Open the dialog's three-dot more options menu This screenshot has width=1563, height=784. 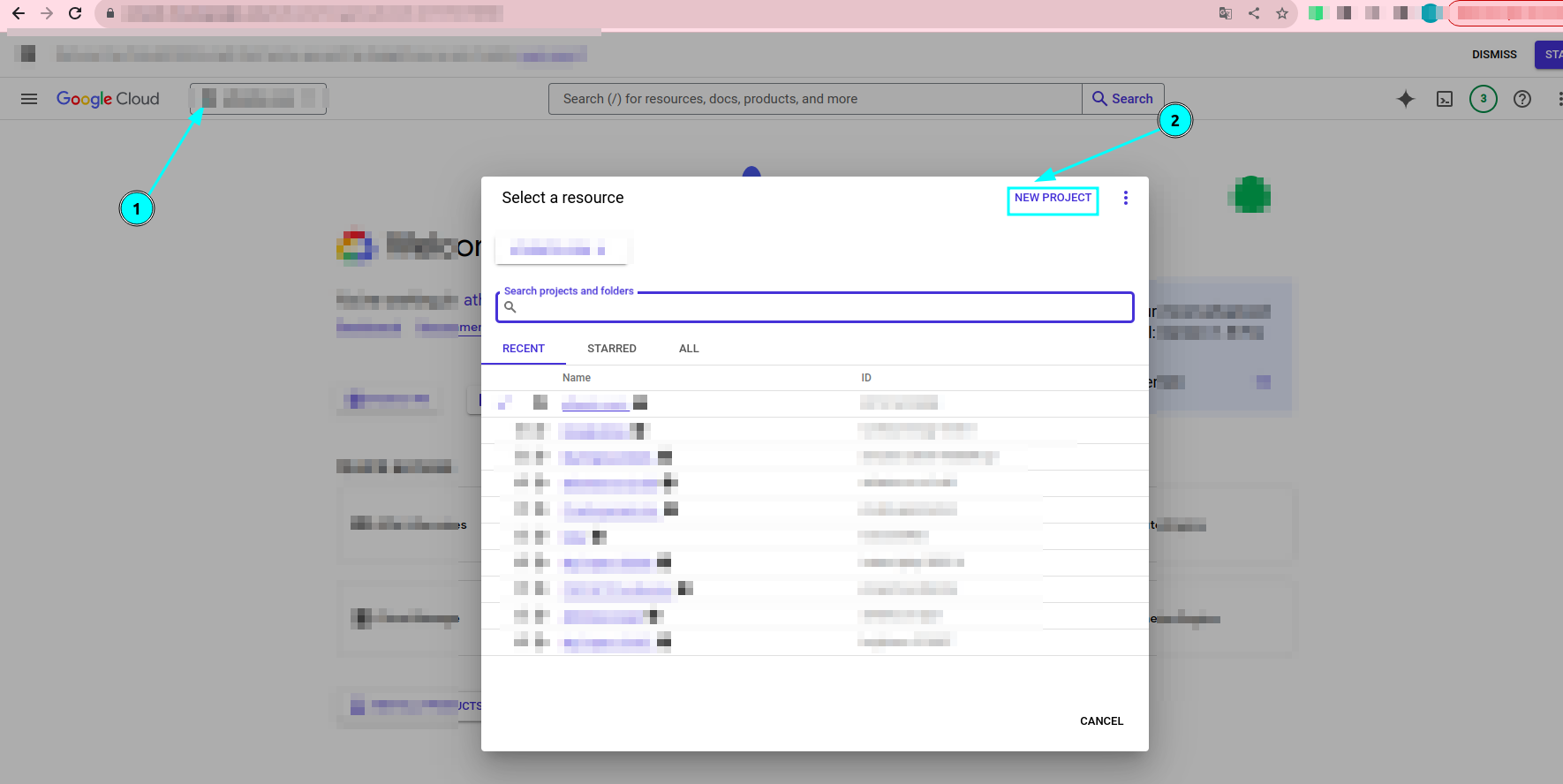(x=1125, y=198)
